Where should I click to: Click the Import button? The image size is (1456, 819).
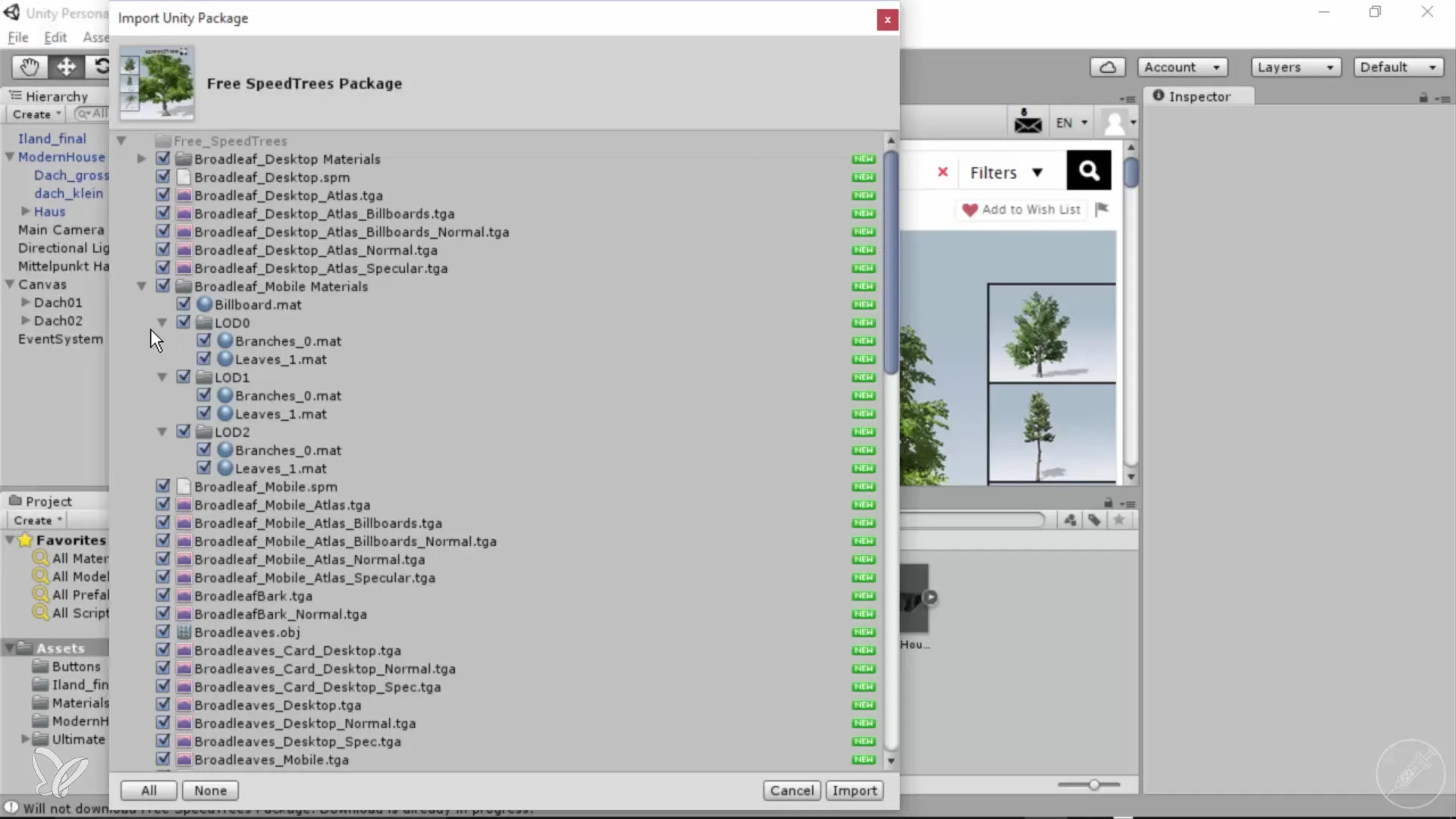[x=855, y=790]
